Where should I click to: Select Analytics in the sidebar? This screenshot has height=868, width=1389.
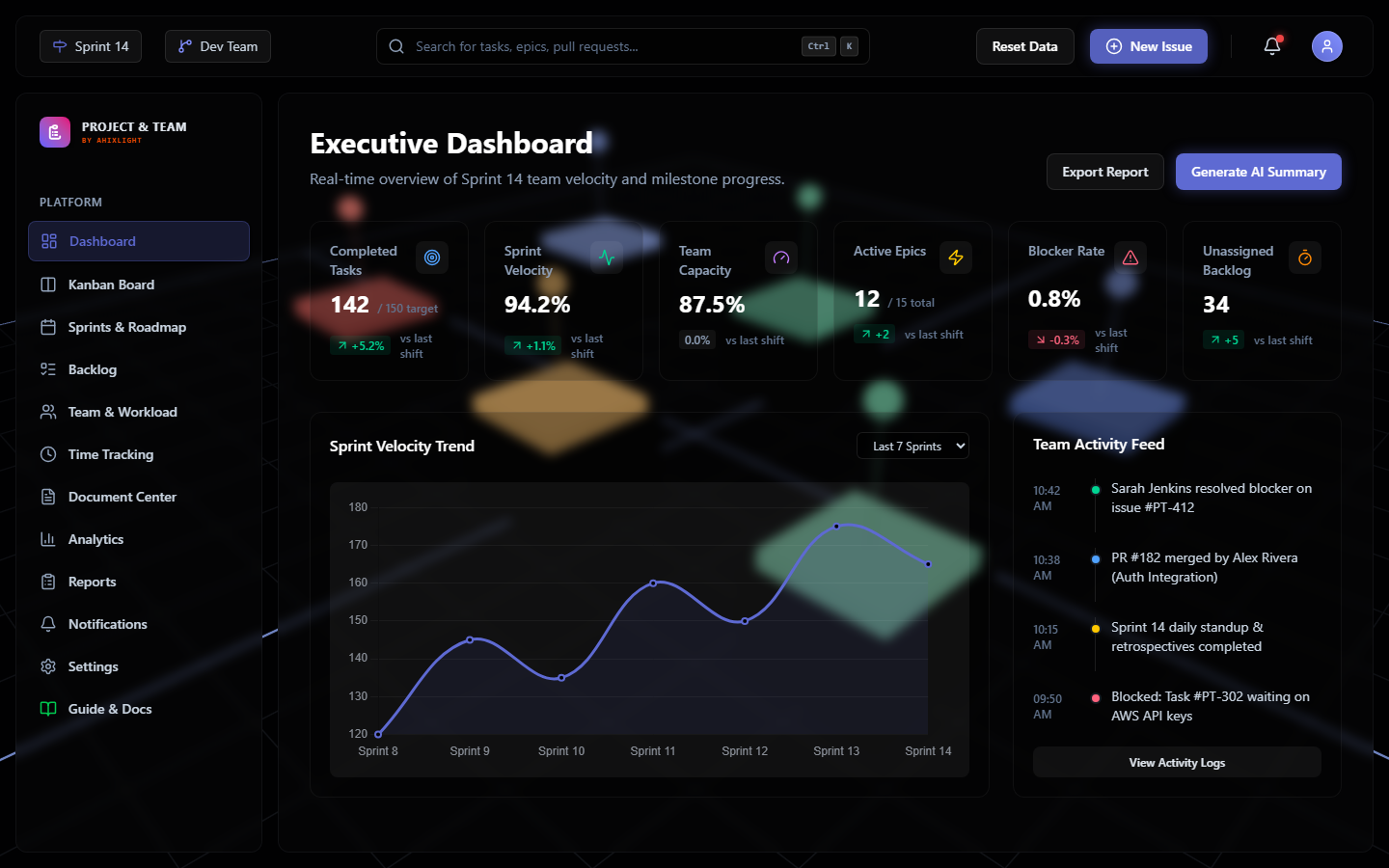tap(139, 539)
